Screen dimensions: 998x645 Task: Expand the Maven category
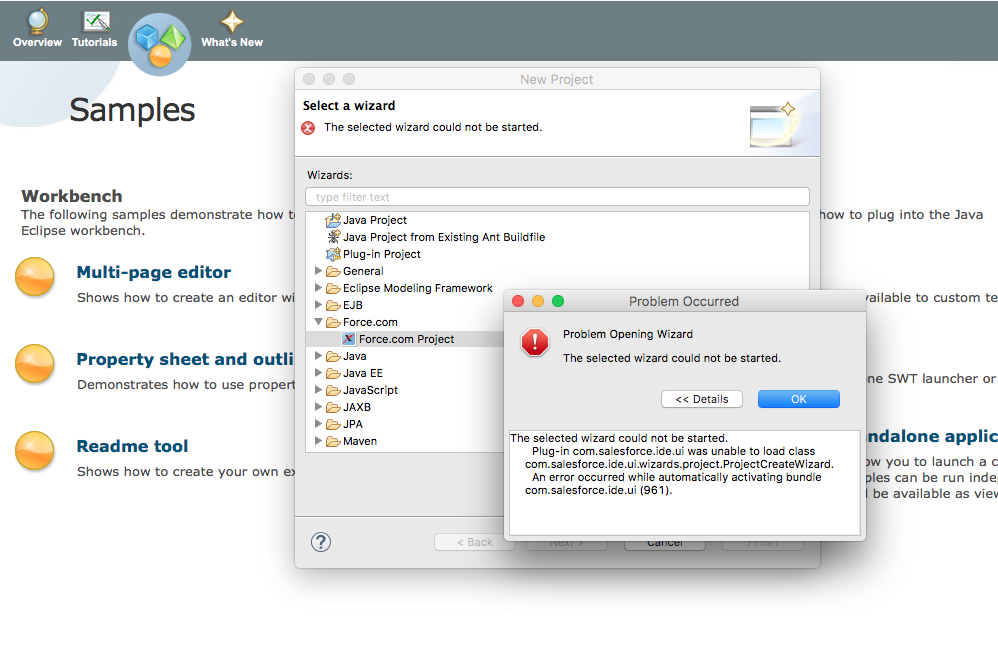(318, 441)
